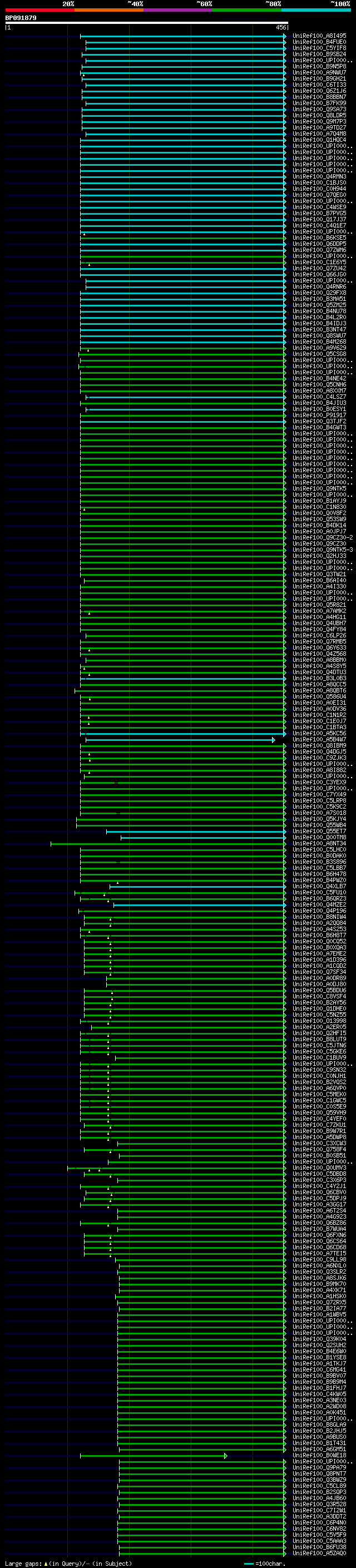Screen dimensions: 356x1568
Task: Select hit UniRef100_A1HSK0
Action: tap(319, 1296)
